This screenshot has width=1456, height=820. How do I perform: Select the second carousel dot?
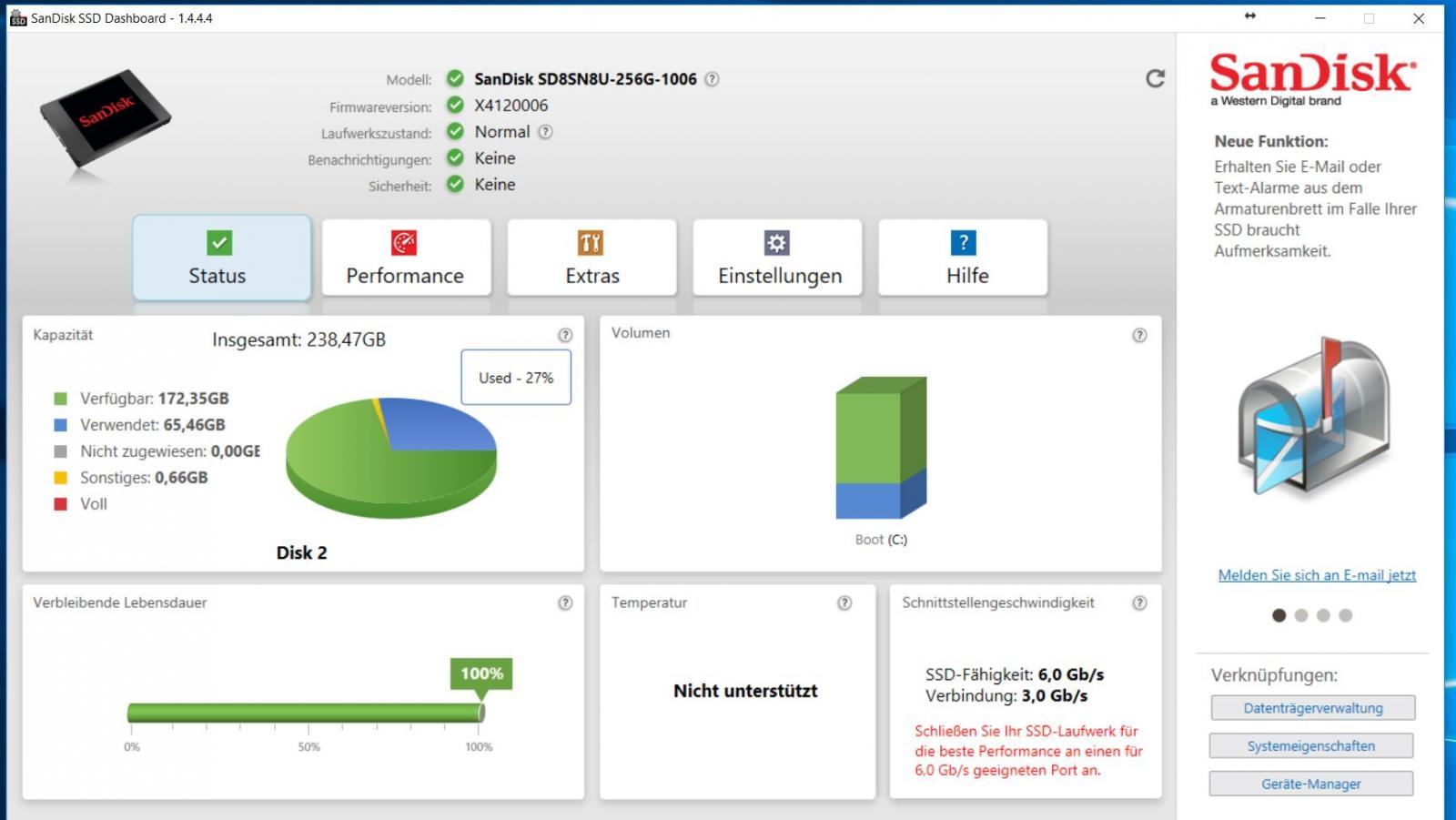[1301, 615]
